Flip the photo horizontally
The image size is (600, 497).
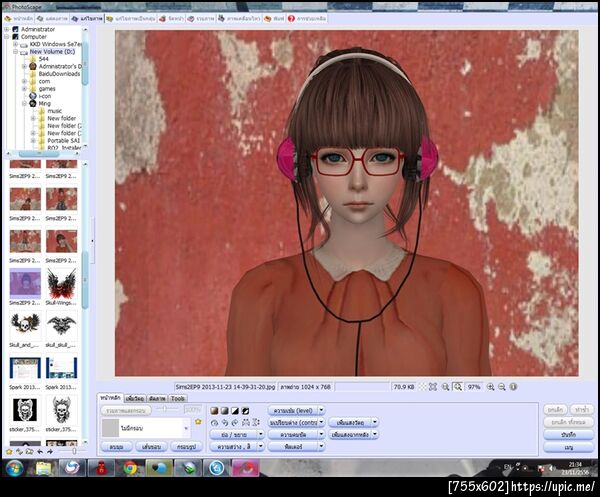click(x=246, y=422)
